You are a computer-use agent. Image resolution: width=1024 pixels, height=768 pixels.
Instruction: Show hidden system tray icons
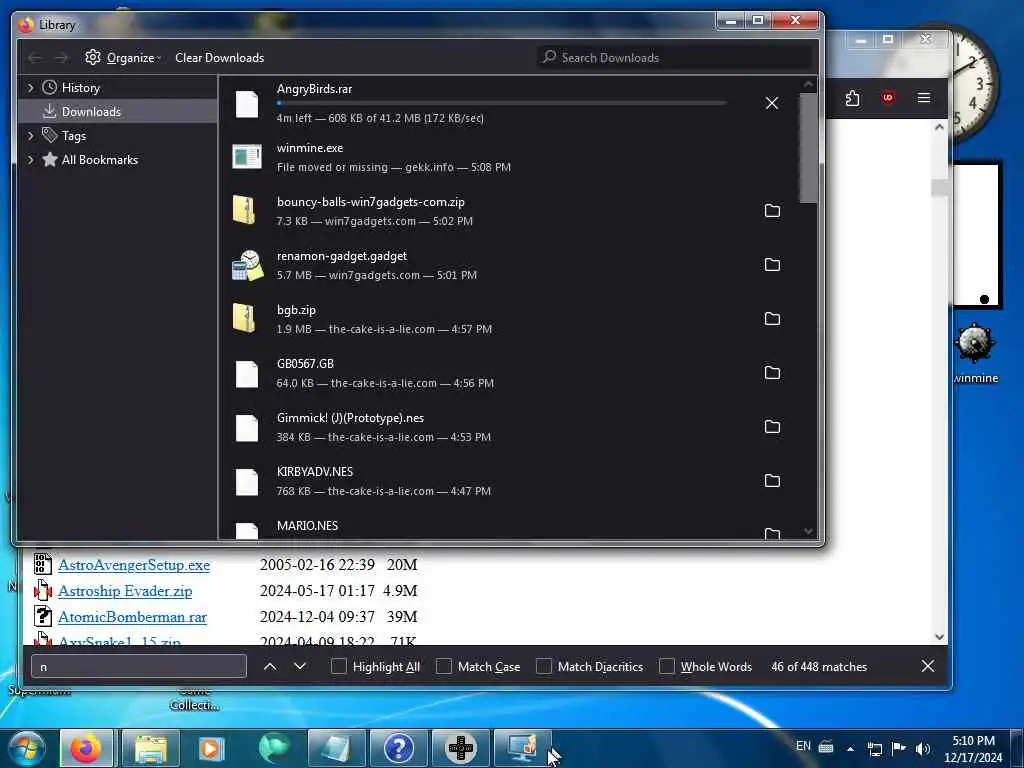tap(850, 748)
